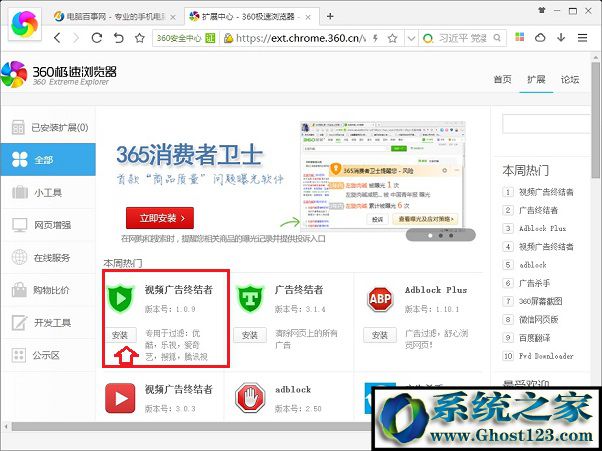Open the 扩展 navigation item
Image resolution: width=602 pixels, height=451 pixels.
[x=536, y=79]
